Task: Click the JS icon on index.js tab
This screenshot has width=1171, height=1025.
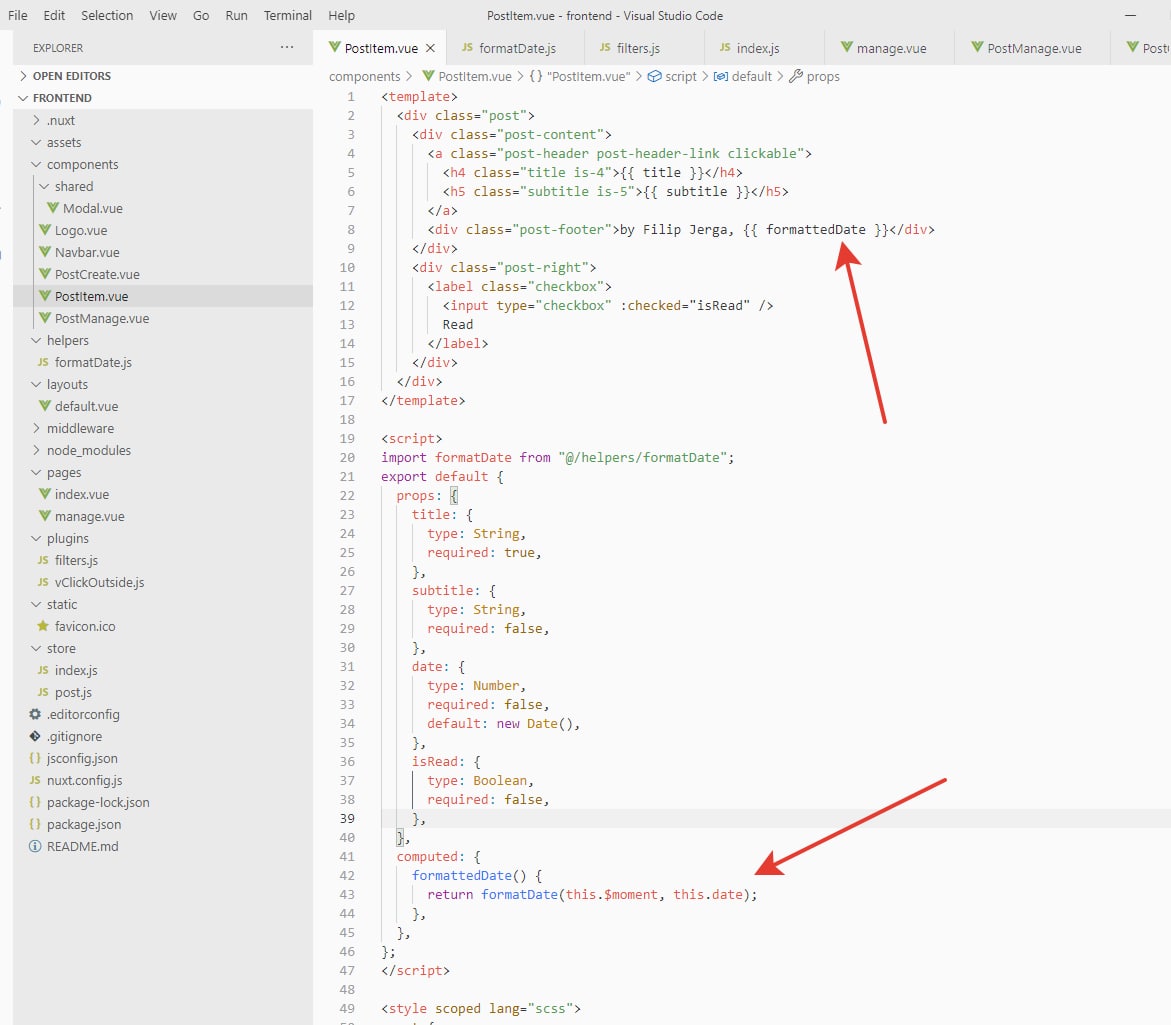Action: [725, 47]
